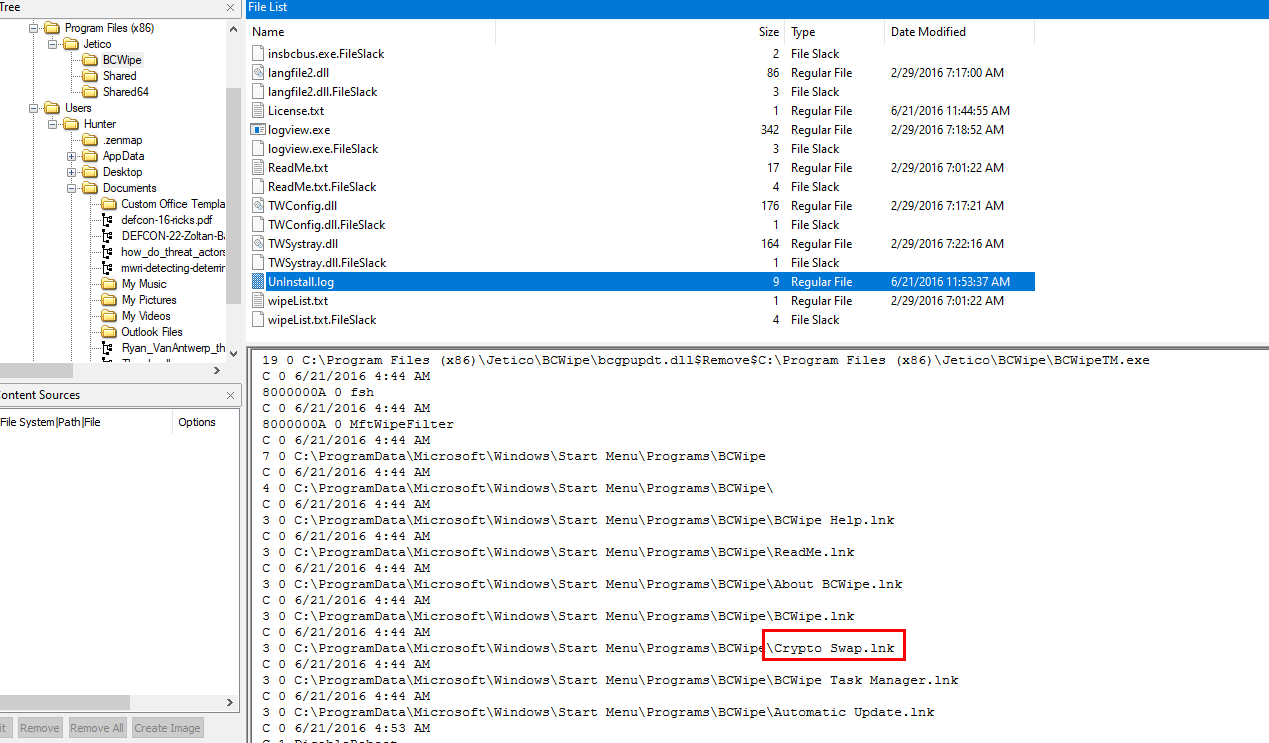Select Custom Office Templates folder icon
Viewport: 1269px width, 743px height.
coord(109,204)
